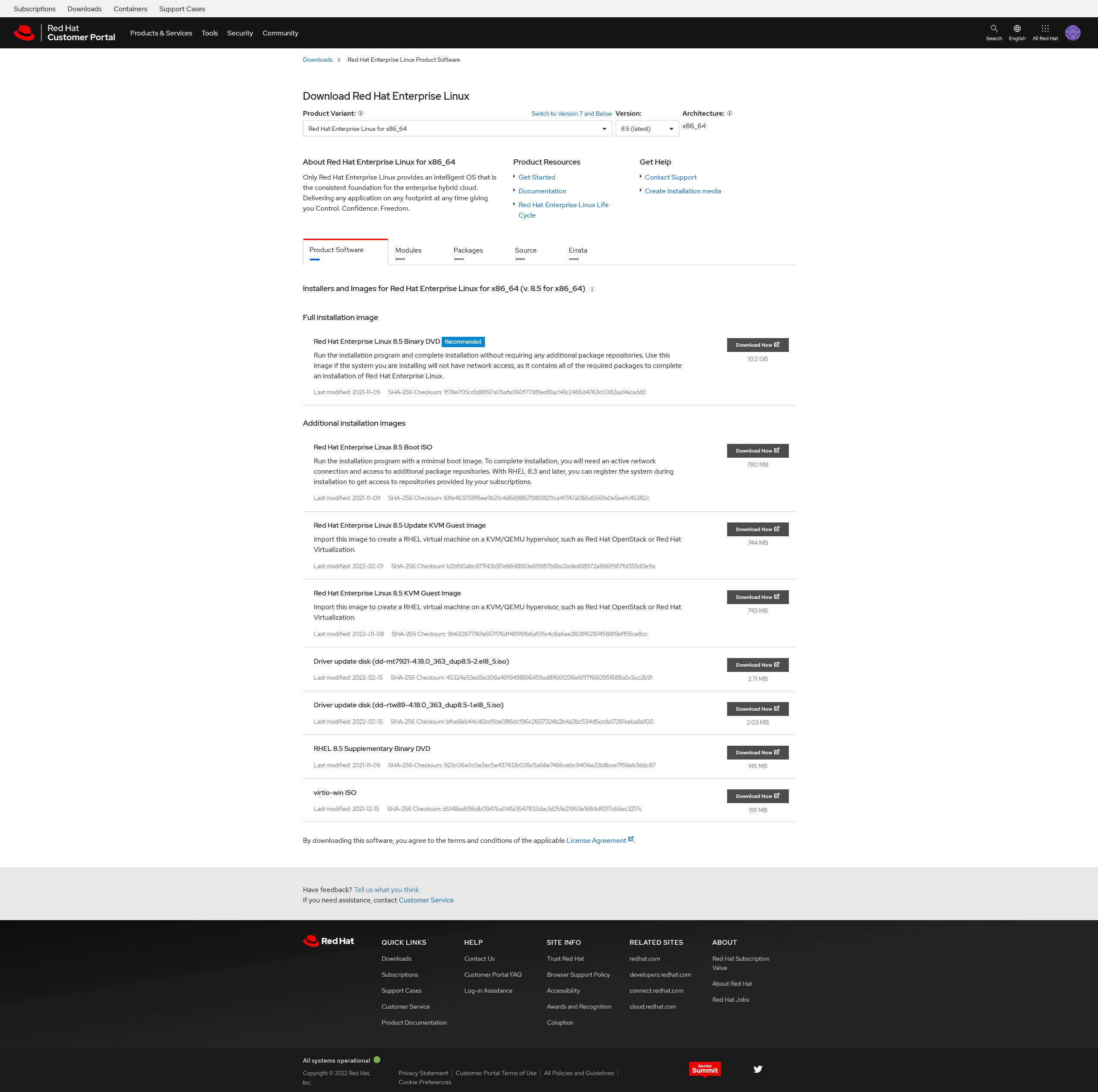
Task: Open Trust Red Hat footer link
Action: [565, 959]
